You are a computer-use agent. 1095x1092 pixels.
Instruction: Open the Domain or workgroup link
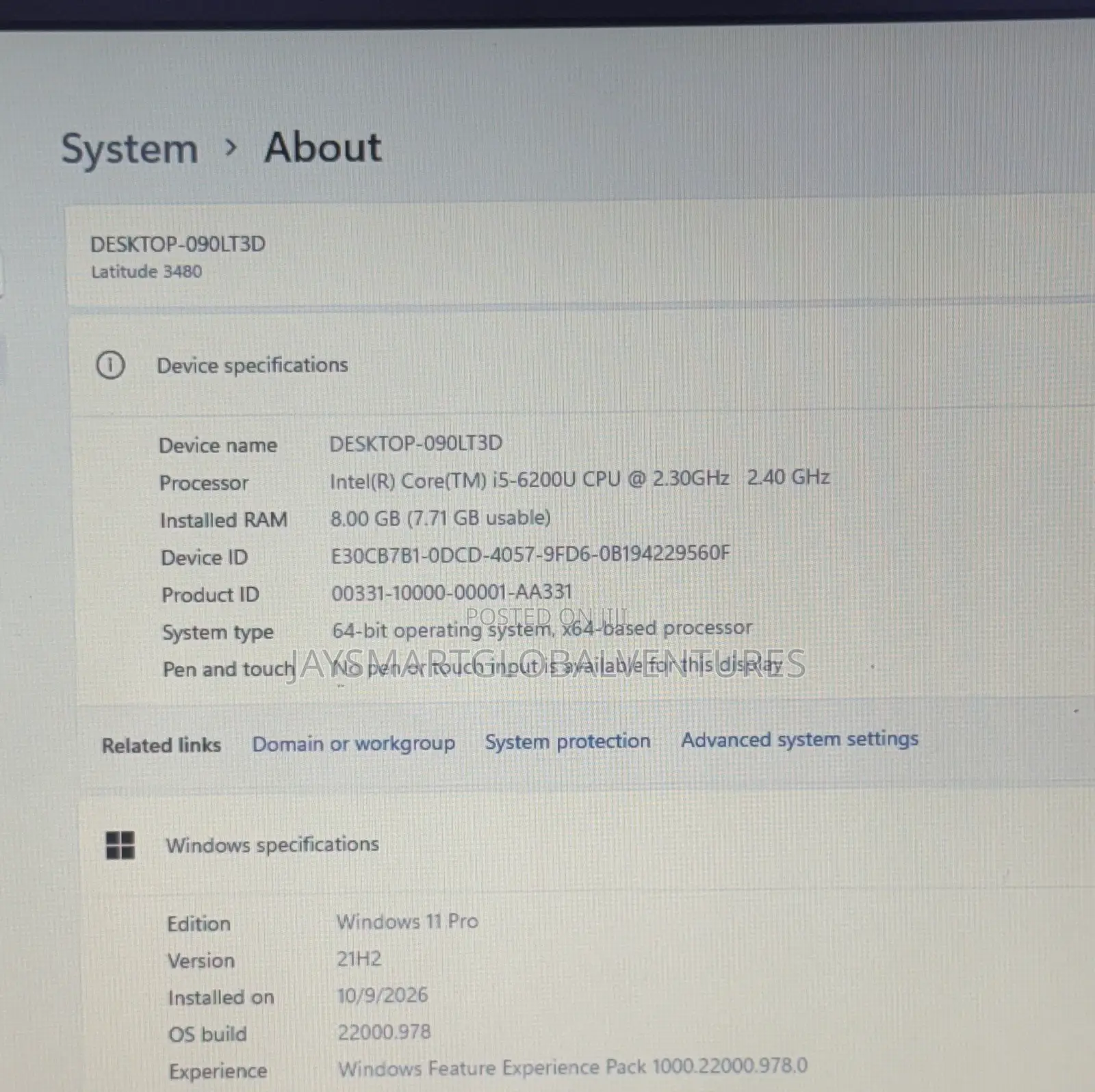click(x=353, y=744)
